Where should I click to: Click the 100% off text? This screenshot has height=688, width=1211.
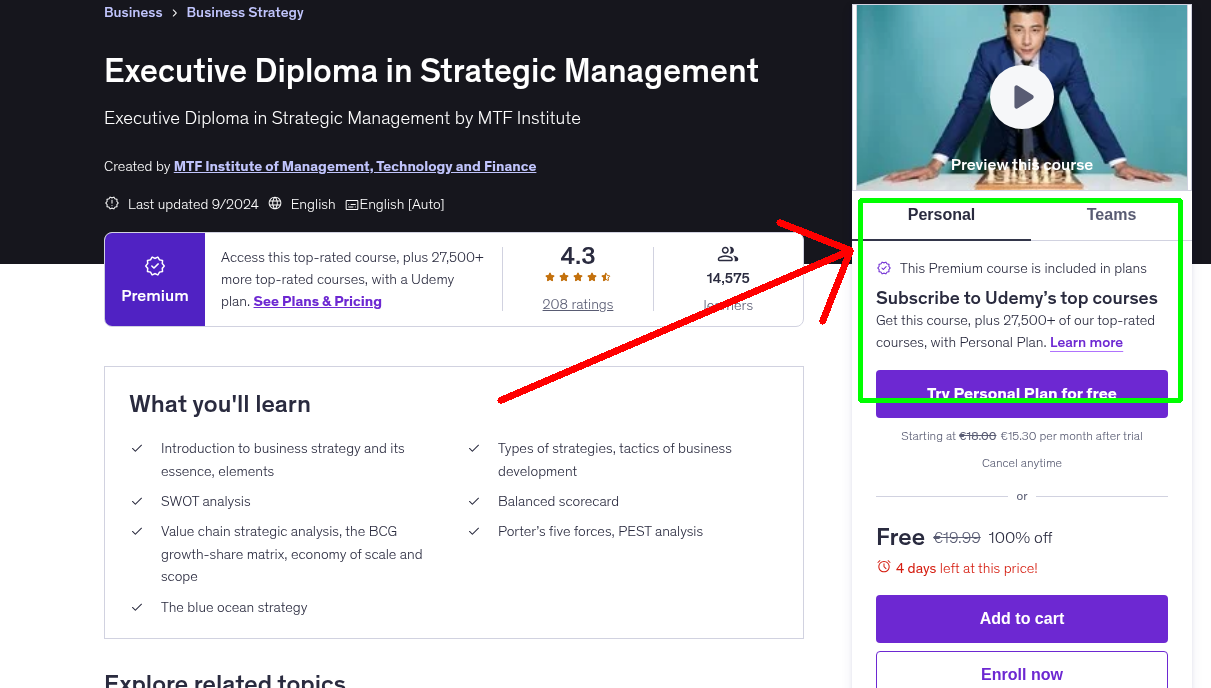click(1020, 537)
